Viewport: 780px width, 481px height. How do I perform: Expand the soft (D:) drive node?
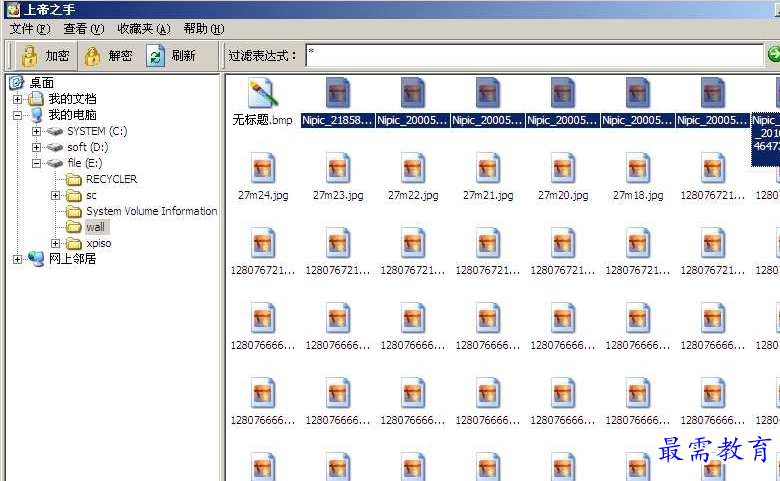(36, 147)
